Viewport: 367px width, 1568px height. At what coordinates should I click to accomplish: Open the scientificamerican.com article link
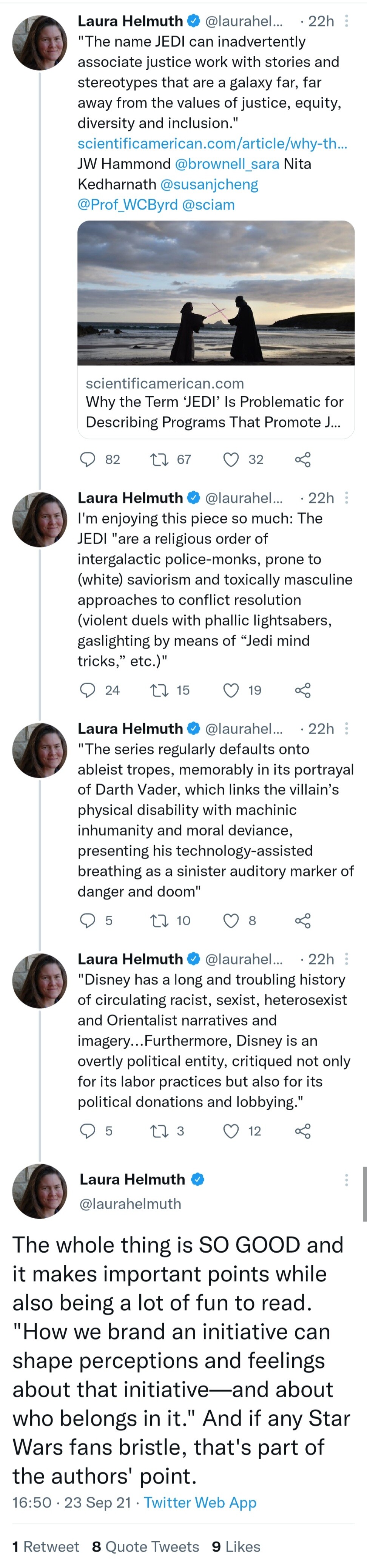[x=212, y=144]
